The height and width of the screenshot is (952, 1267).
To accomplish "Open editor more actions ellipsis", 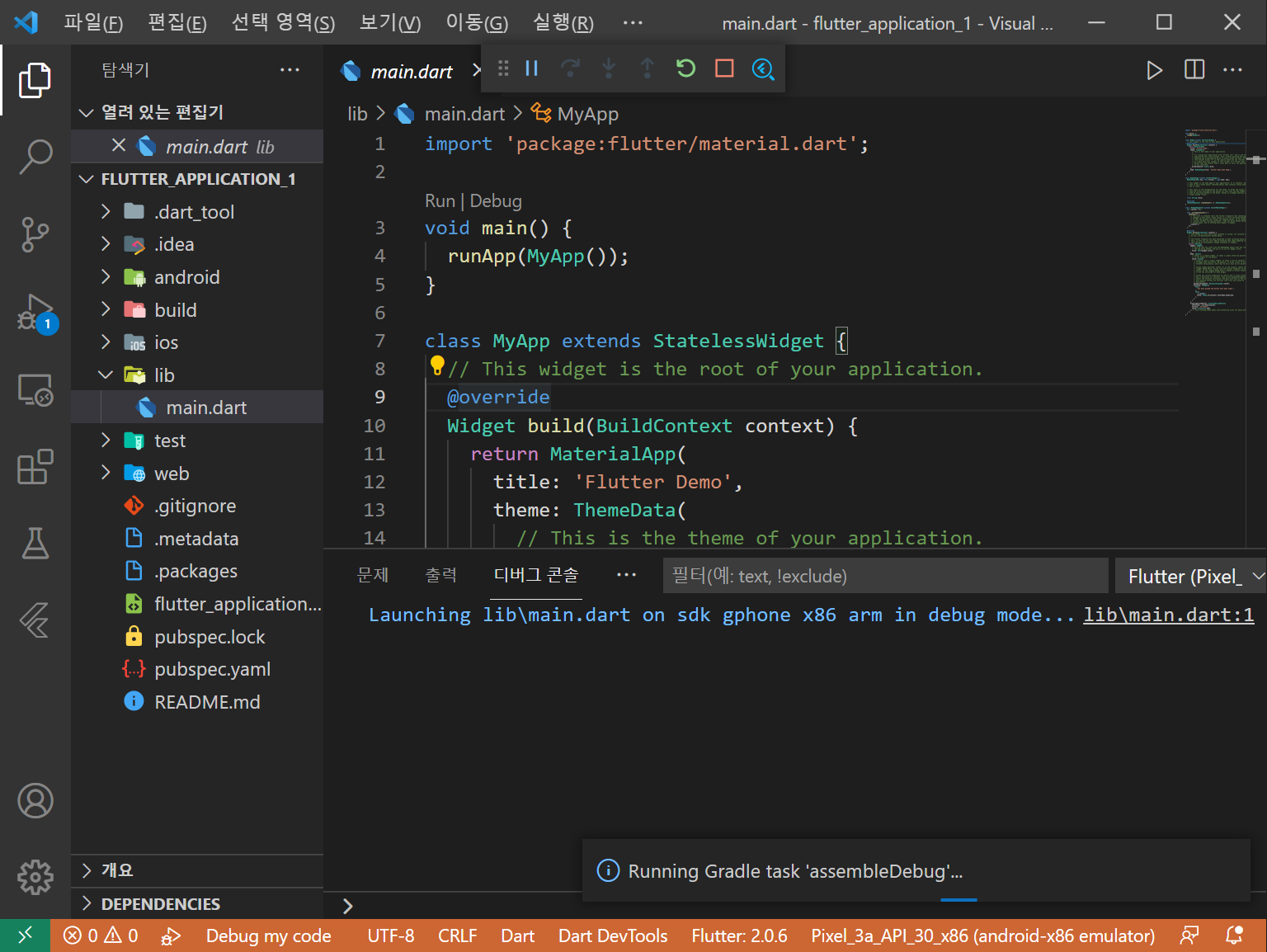I will (1232, 70).
